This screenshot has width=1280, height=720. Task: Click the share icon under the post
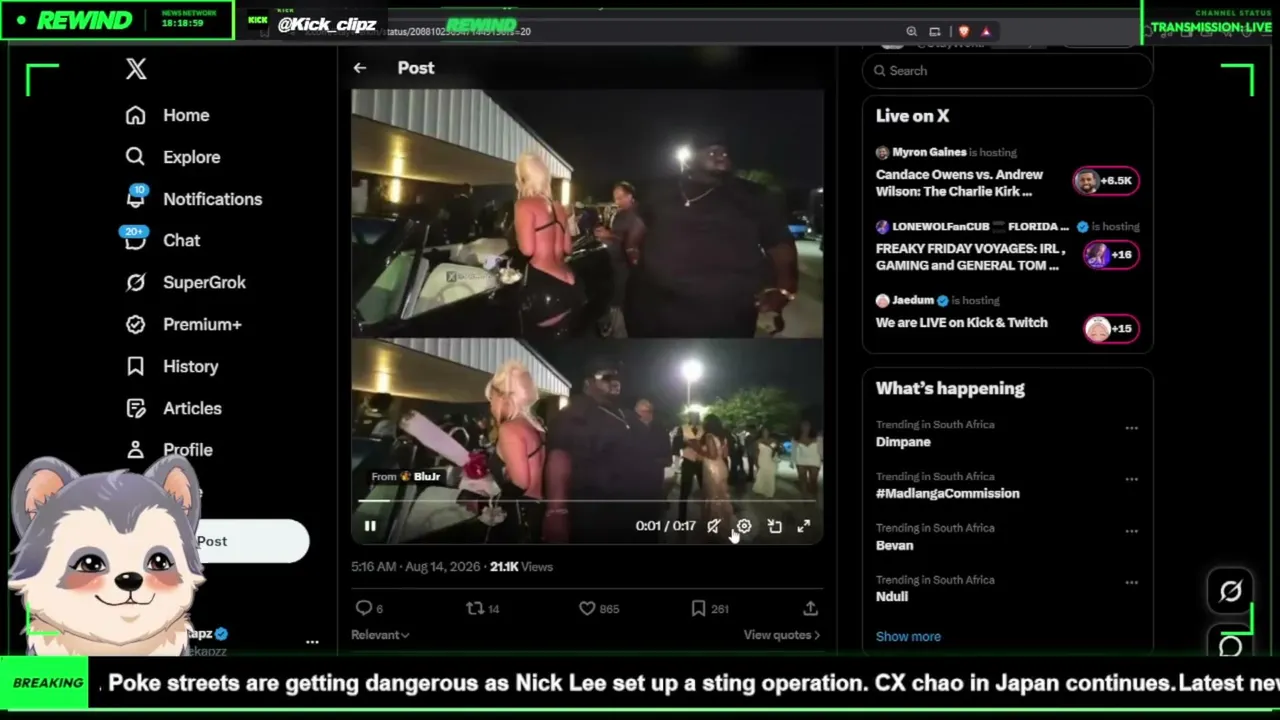point(810,608)
